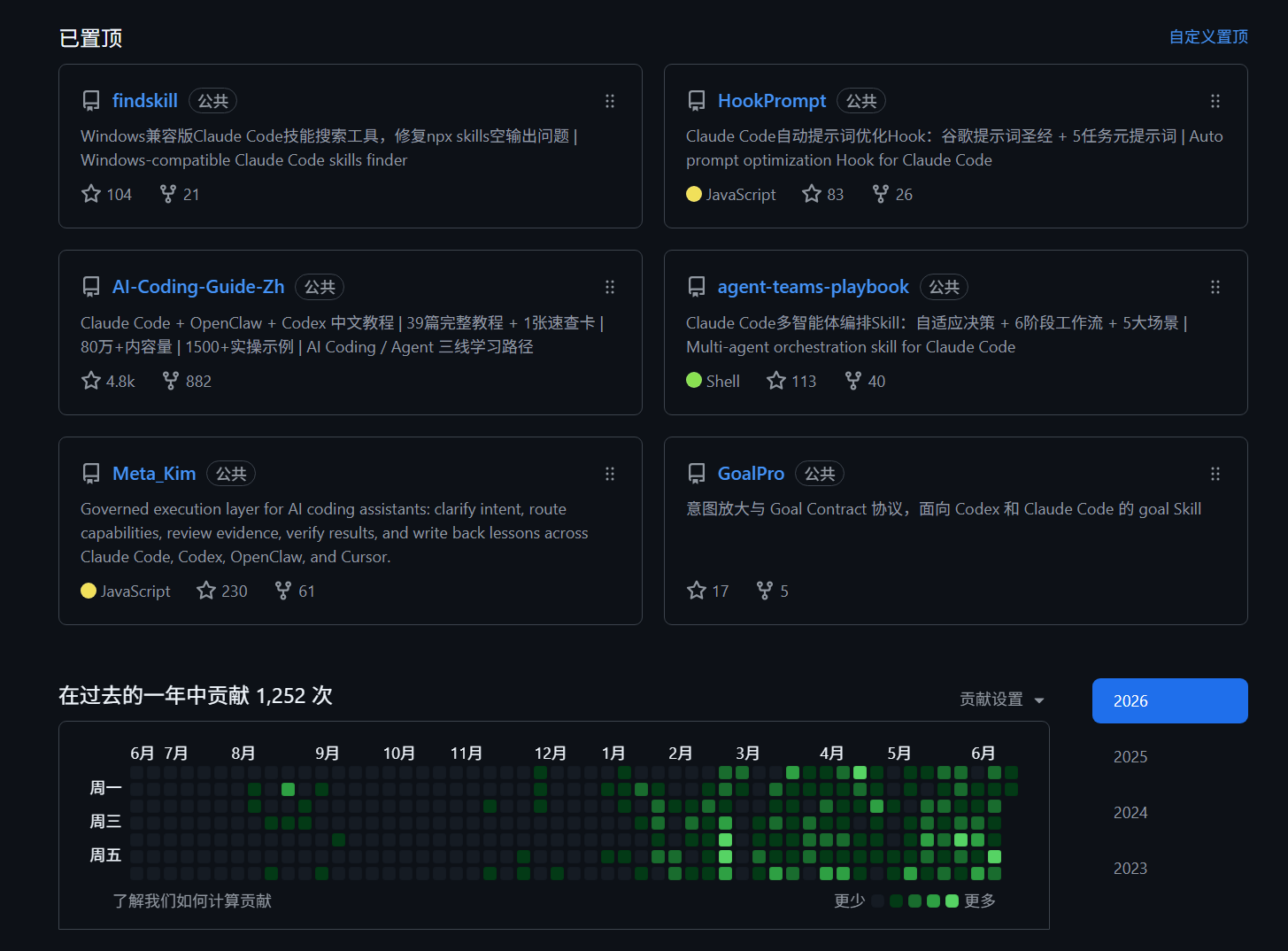
Task: Click the 公共 badge on HookPrompt
Action: click(861, 101)
